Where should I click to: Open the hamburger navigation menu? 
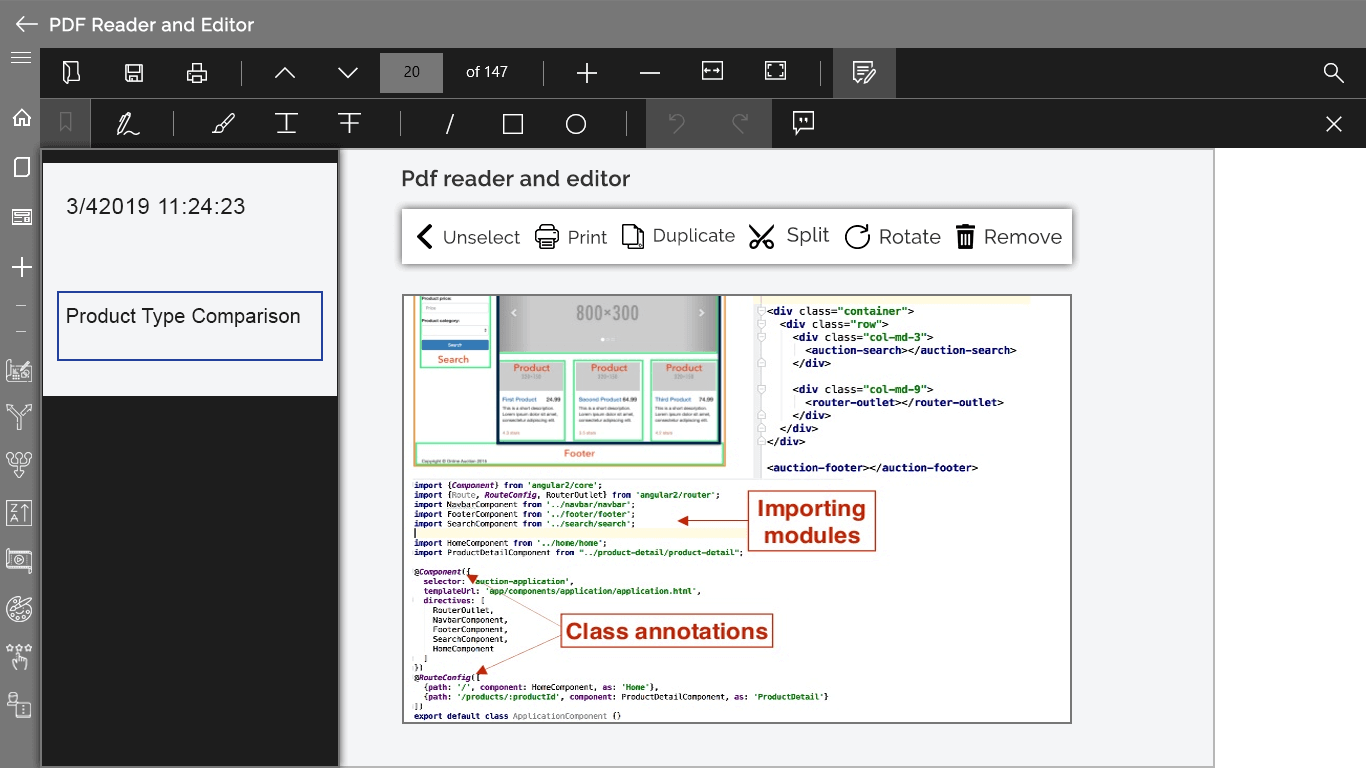tap(20, 57)
